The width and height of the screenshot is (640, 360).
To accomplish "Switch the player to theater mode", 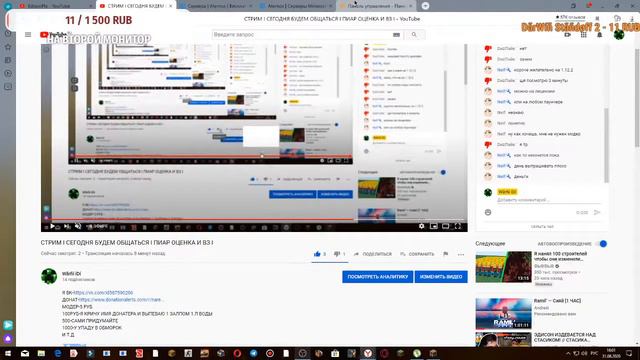I will click(x=446, y=226).
